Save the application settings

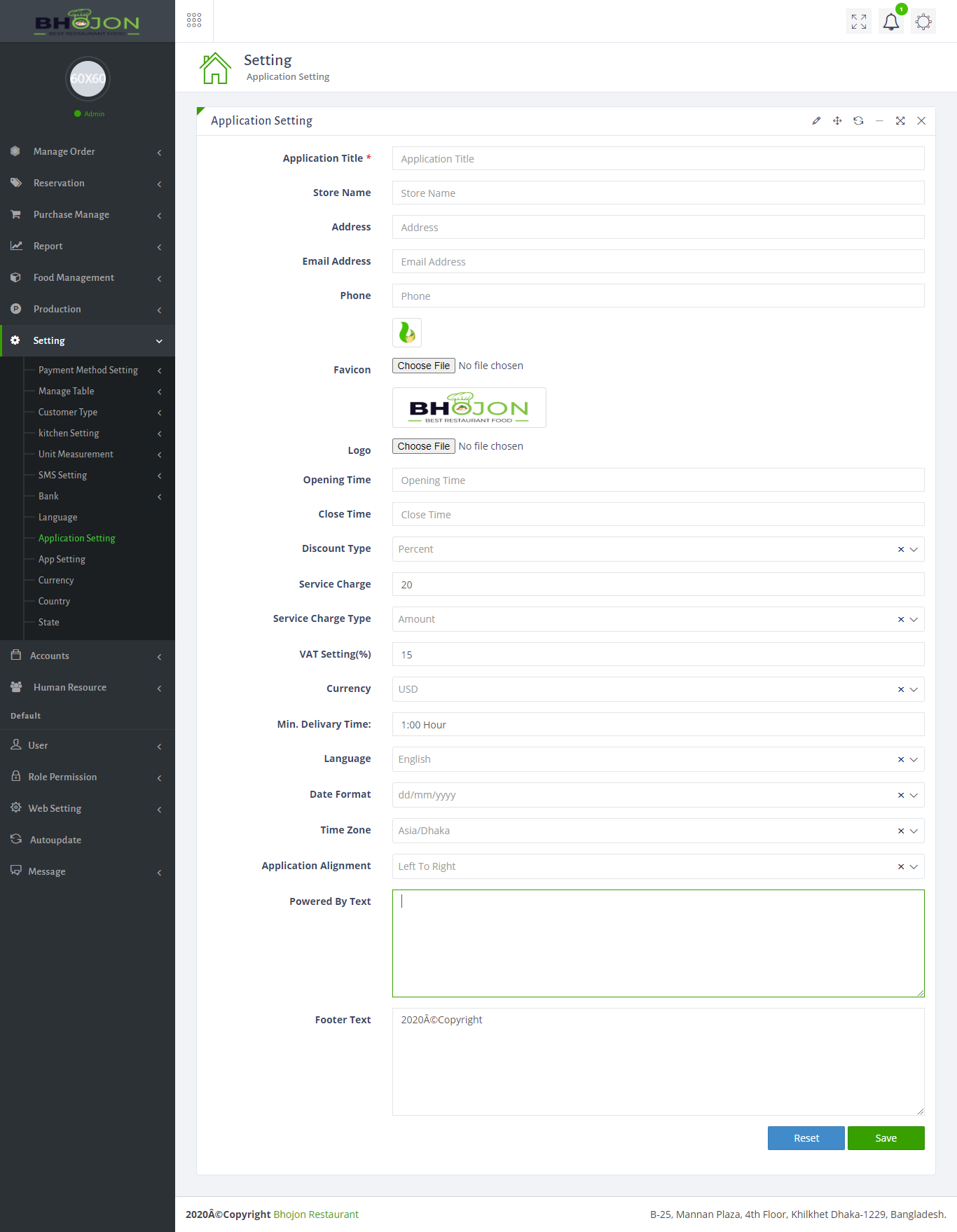tap(886, 1138)
